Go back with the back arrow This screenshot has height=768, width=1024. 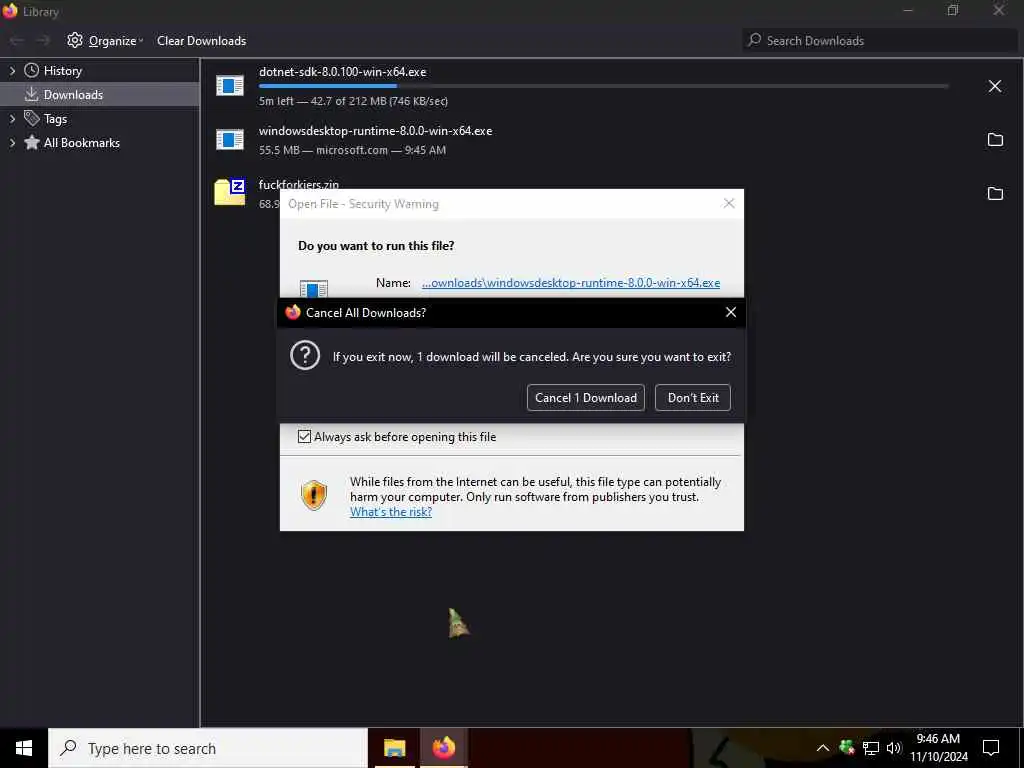tap(17, 40)
